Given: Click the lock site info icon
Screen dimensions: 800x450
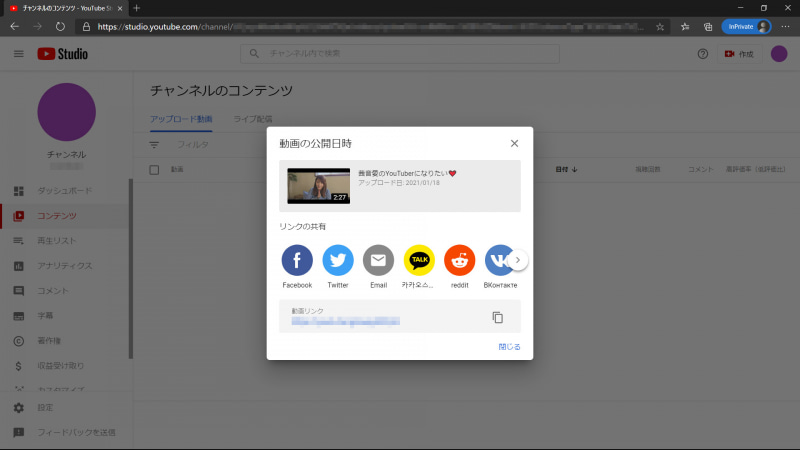Looking at the screenshot, I should [86, 27].
